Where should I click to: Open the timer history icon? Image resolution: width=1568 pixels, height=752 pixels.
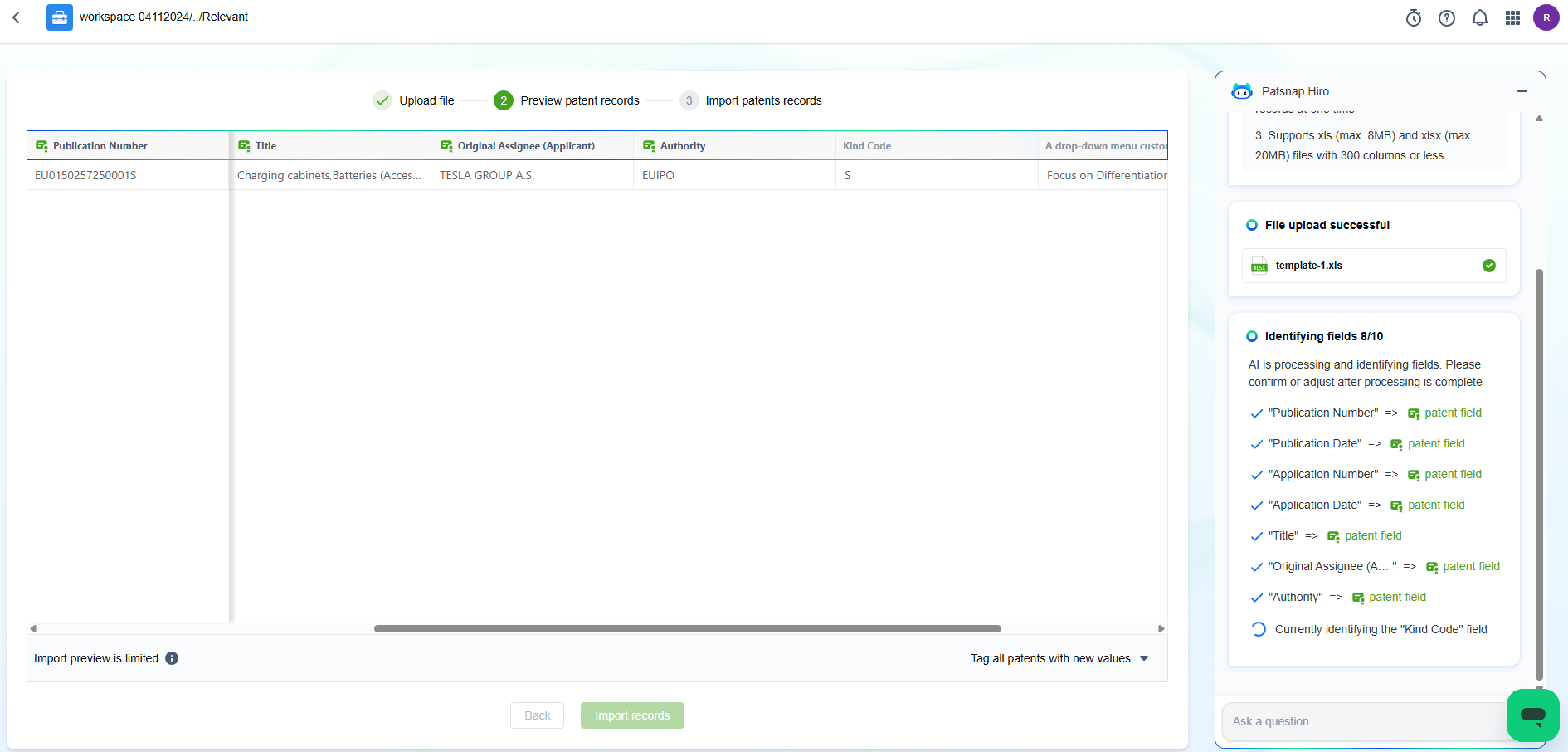(1414, 18)
